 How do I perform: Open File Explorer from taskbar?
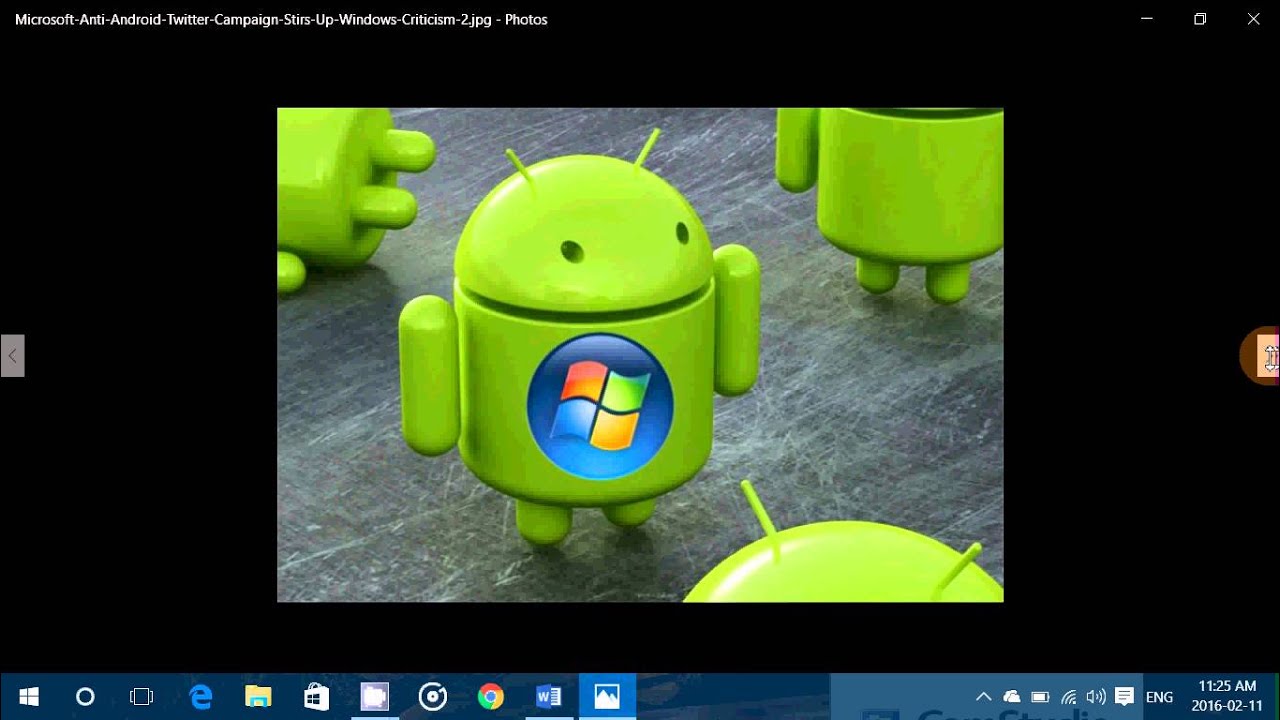tap(259, 697)
